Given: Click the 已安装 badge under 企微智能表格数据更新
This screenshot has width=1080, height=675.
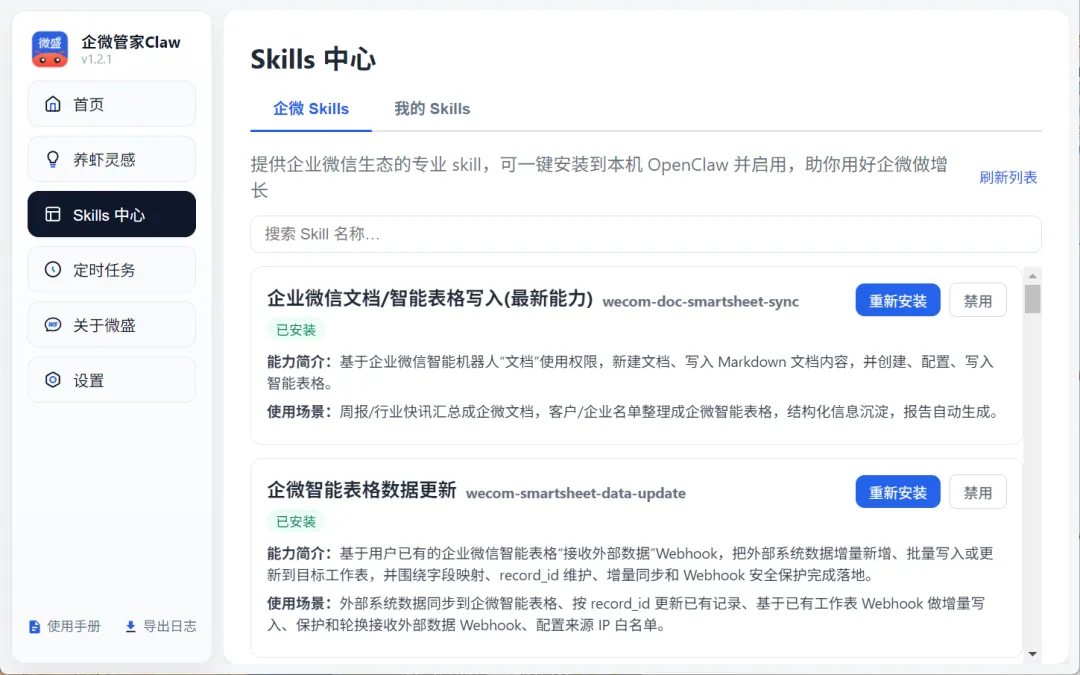Looking at the screenshot, I should pyautogui.click(x=295, y=521).
